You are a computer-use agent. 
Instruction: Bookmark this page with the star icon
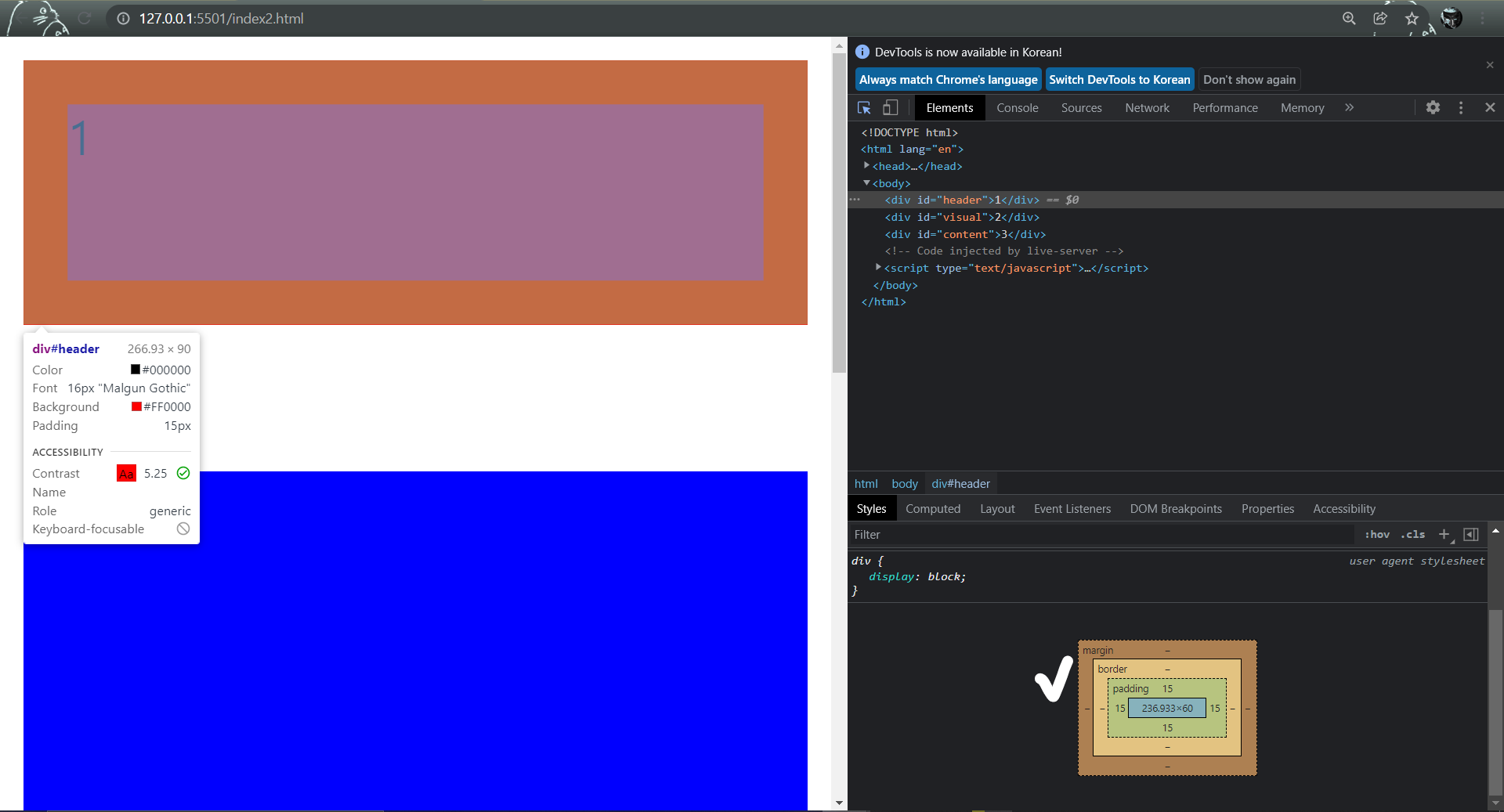coord(1412,18)
